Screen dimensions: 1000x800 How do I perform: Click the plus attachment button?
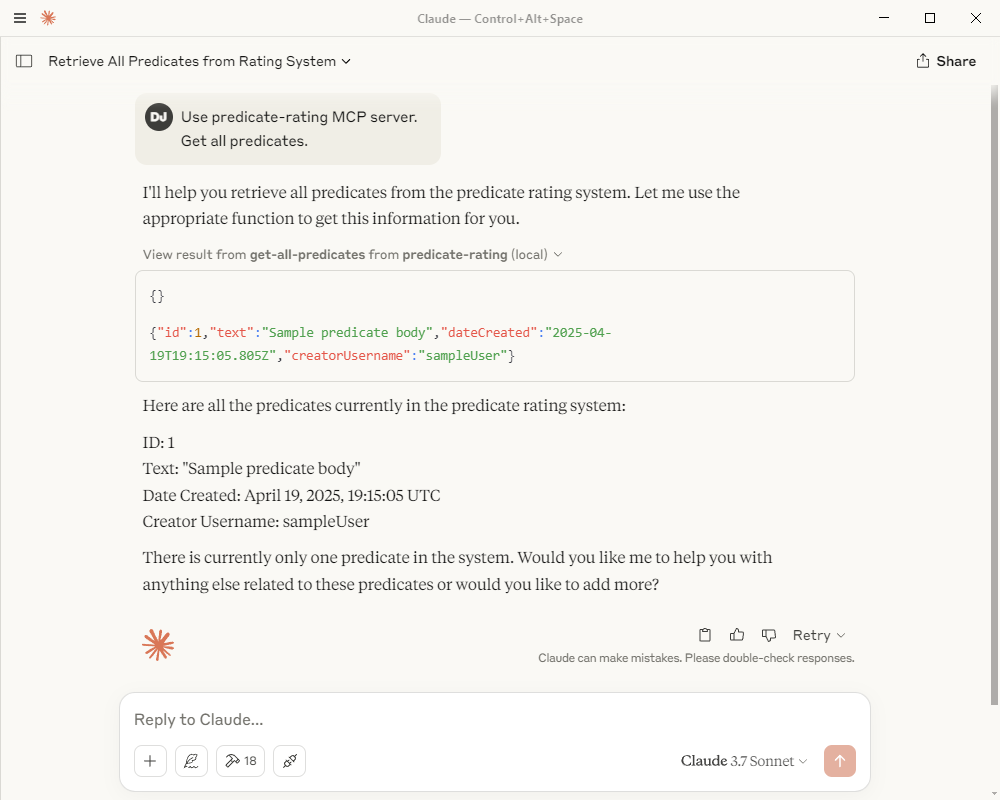[151, 760]
